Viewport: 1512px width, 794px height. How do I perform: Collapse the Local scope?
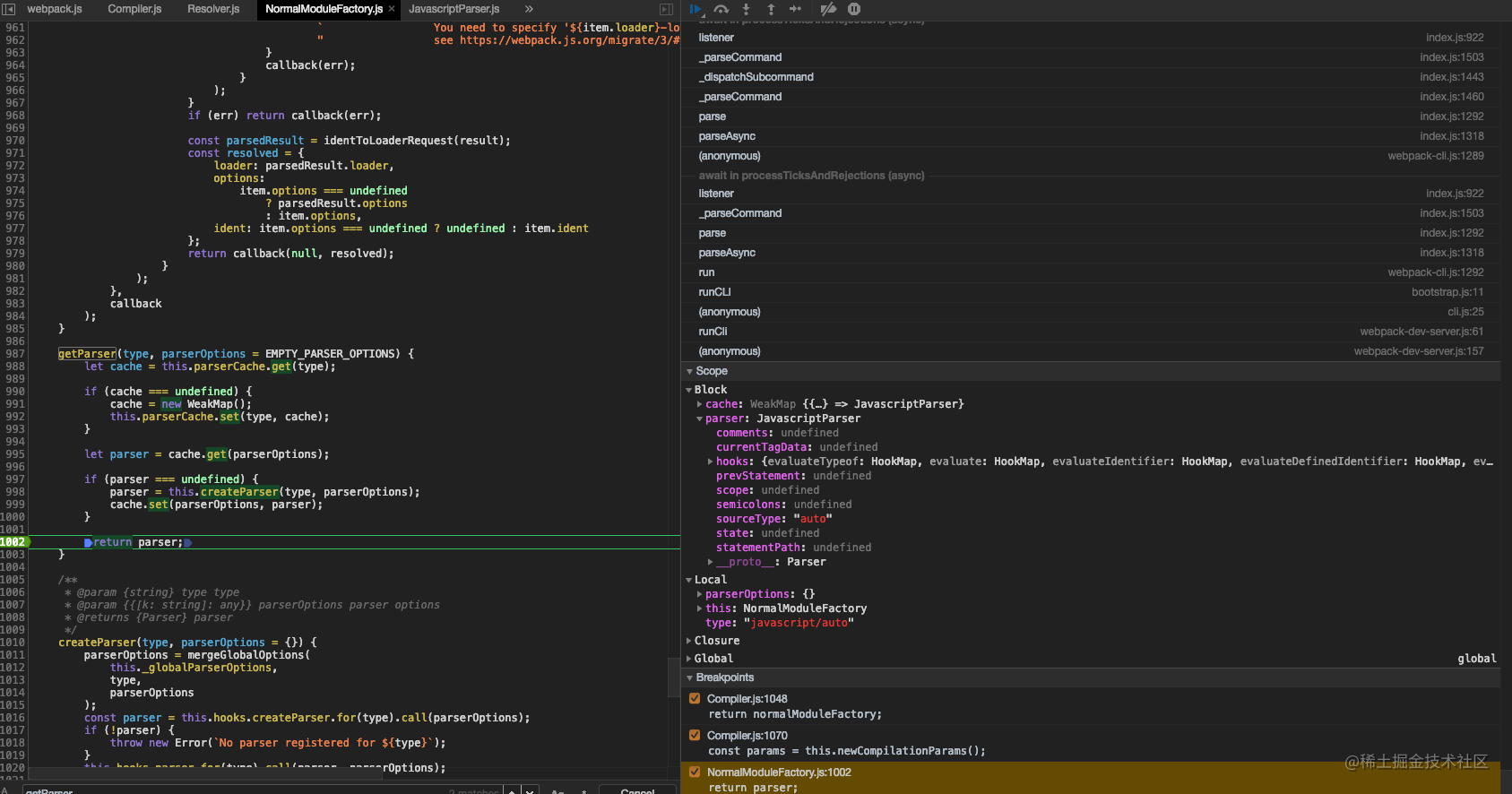click(x=688, y=580)
